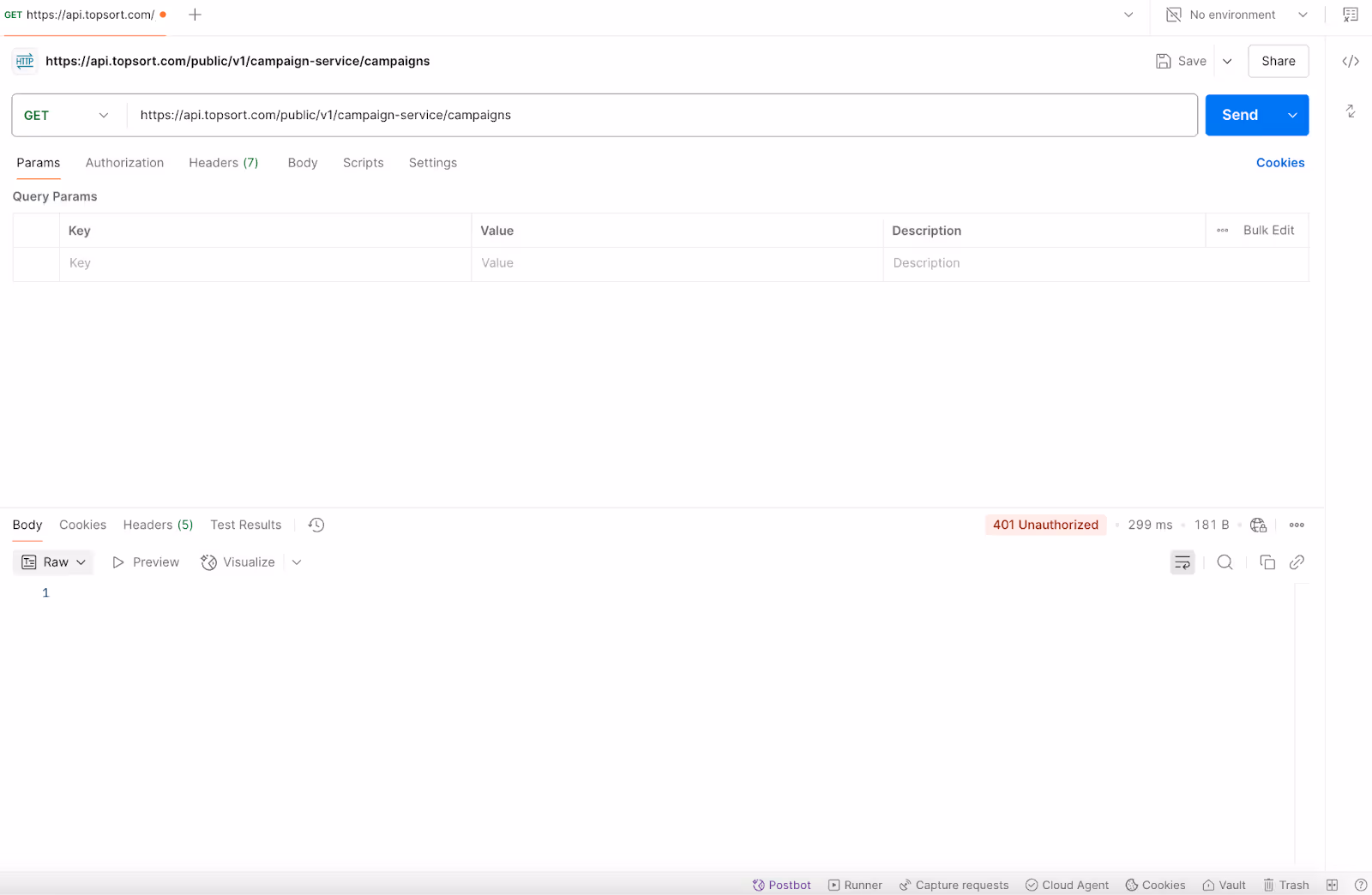The width and height of the screenshot is (1372, 895).
Task: Click the request title campaign-service/campaigns
Action: tap(238, 61)
